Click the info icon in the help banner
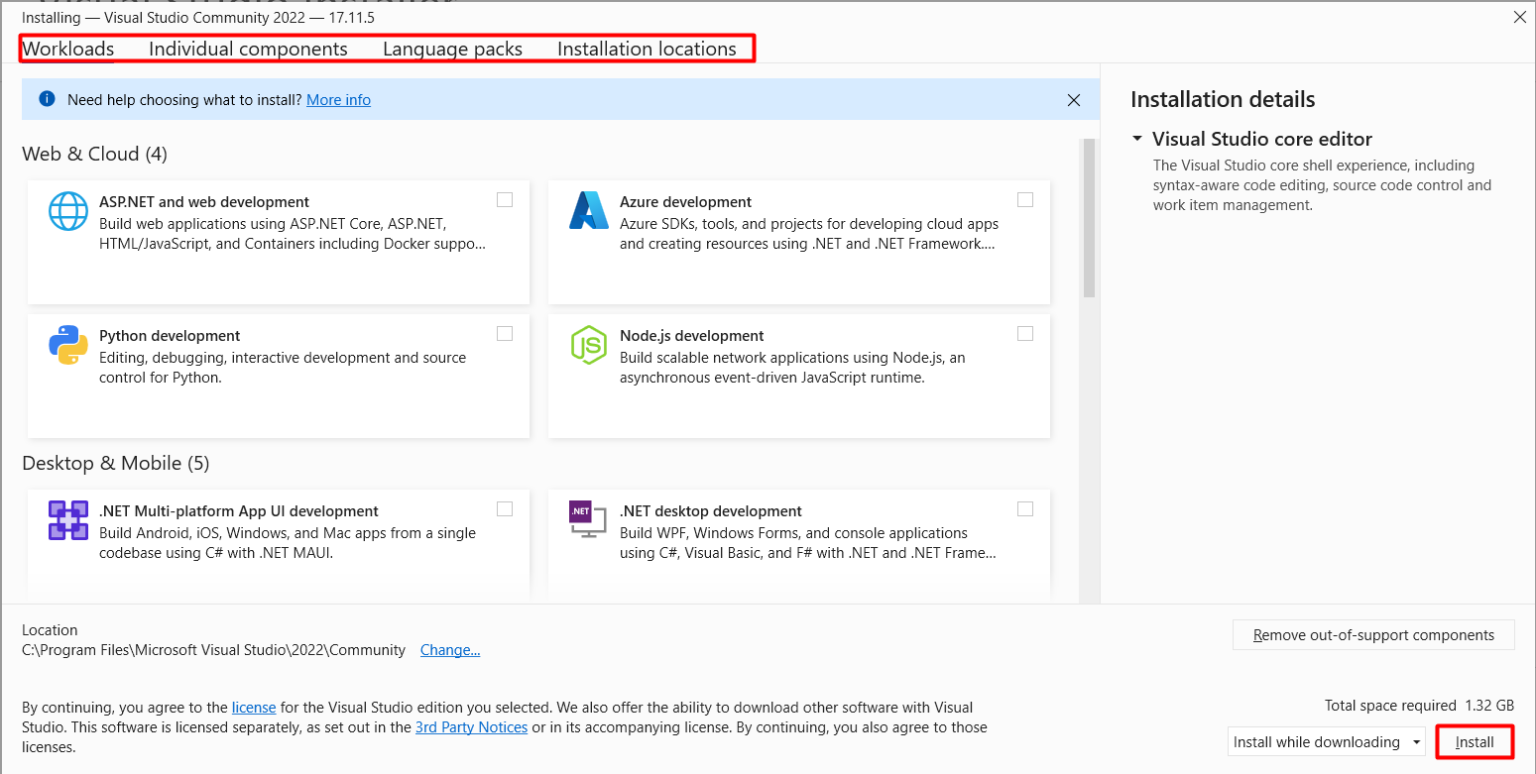Screen dimensions: 1536x774 pos(47,99)
